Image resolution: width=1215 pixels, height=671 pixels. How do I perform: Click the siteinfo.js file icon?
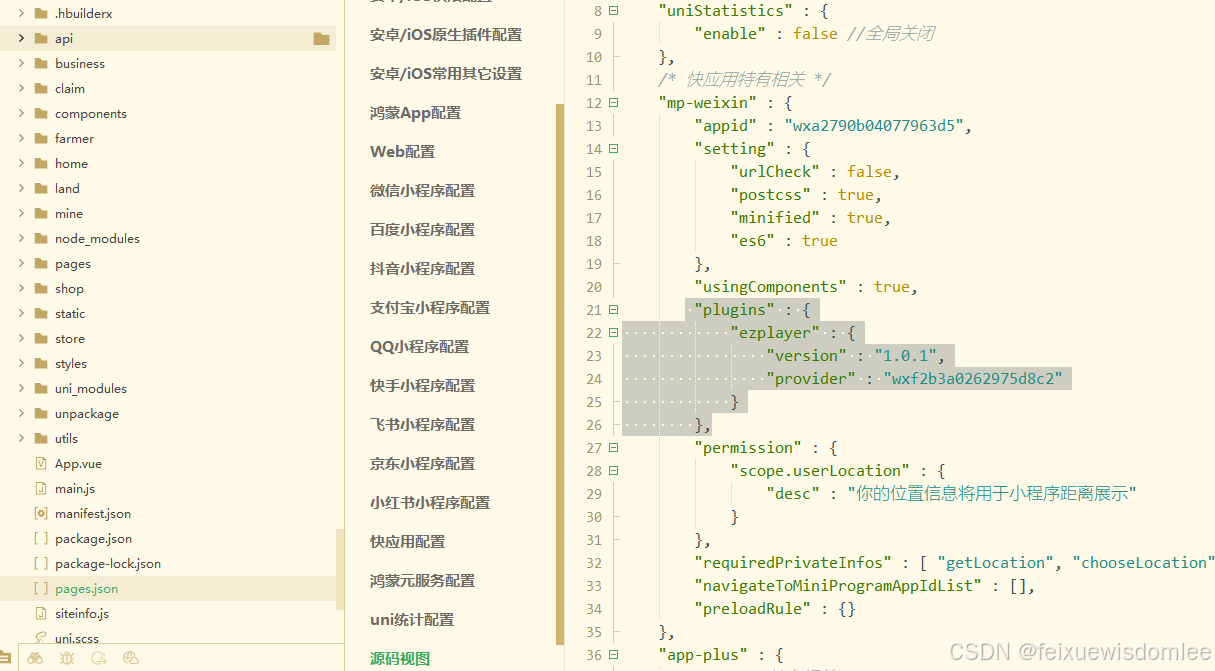tap(41, 614)
